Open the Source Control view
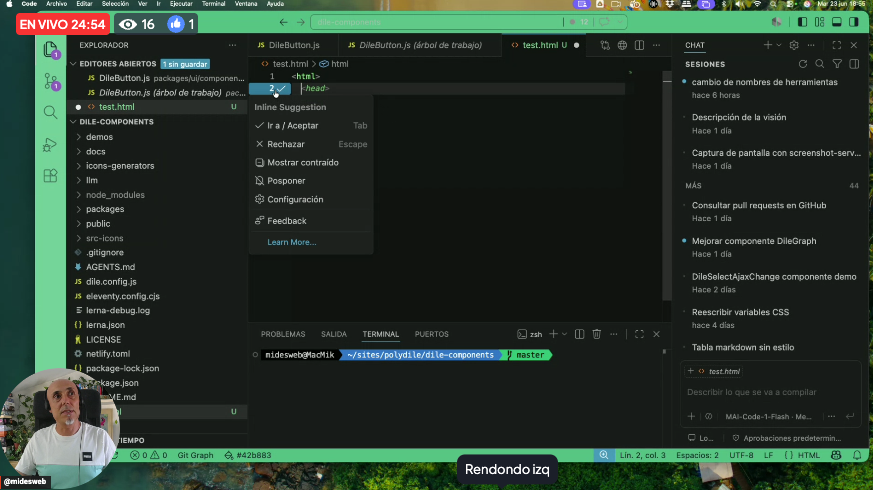Viewport: 873px width, 490px height. 51,82
